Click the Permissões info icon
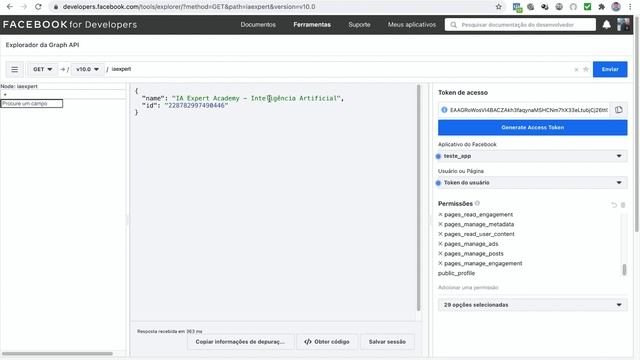This screenshot has width=640, height=360. coord(477,203)
